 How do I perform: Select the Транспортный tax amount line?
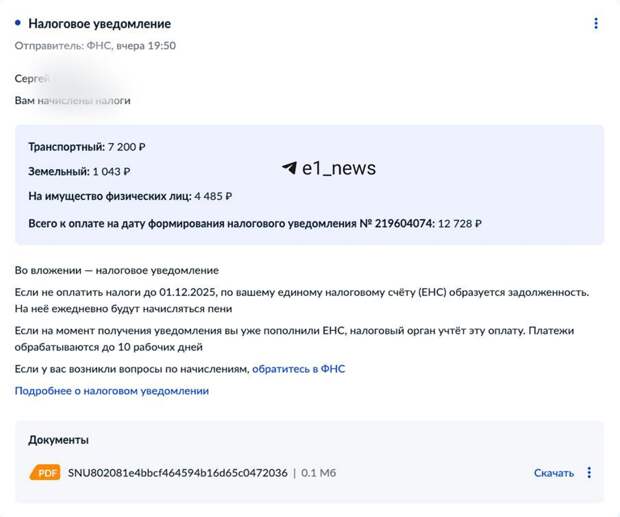(x=87, y=147)
